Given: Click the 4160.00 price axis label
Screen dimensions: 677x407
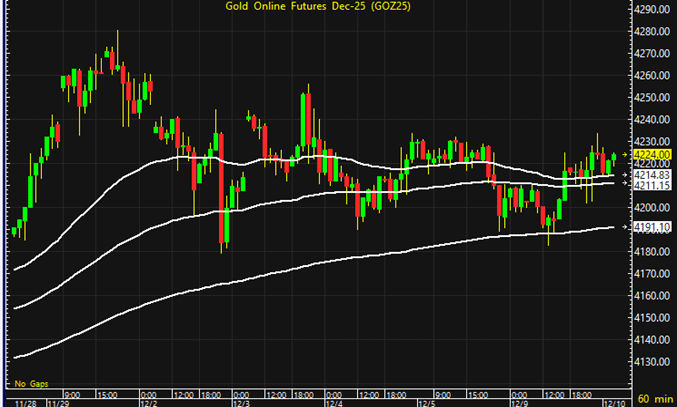Looking at the screenshot, I should point(651,295).
